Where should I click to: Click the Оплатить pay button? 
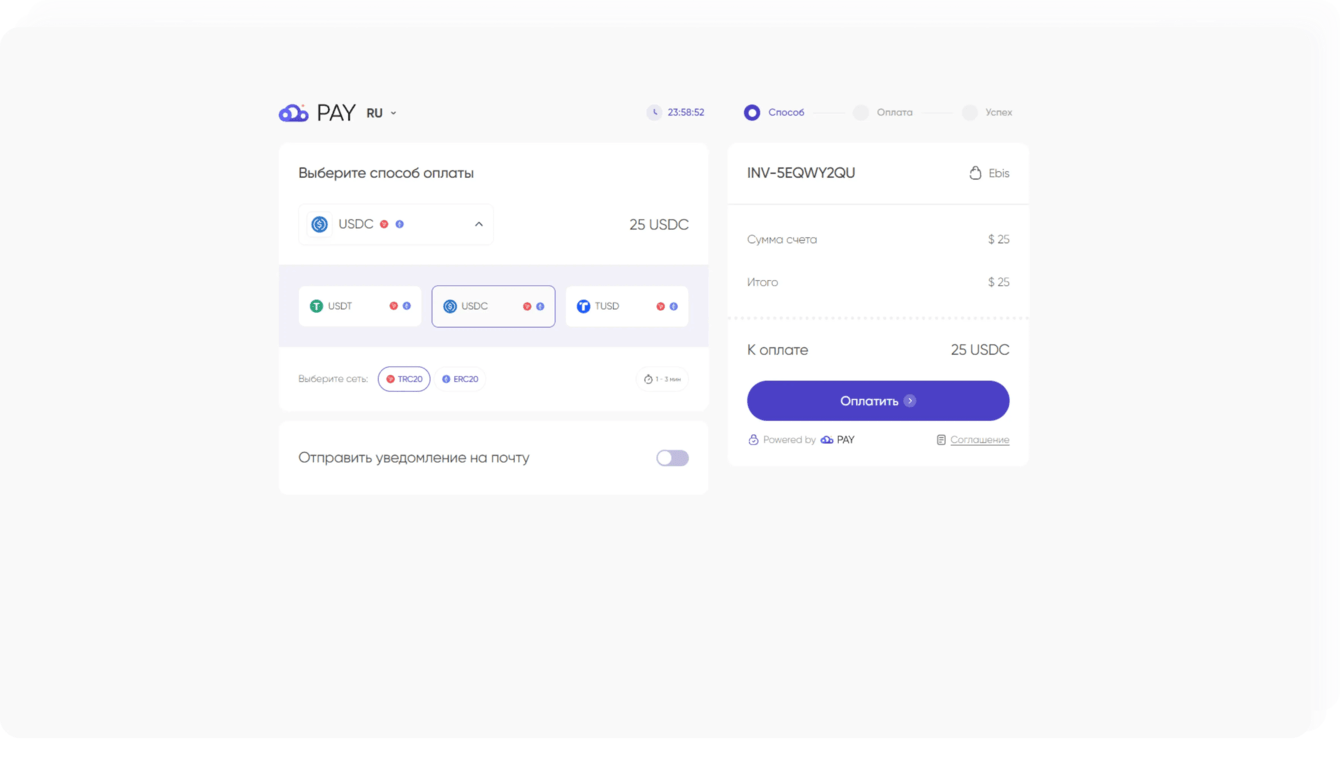point(878,401)
